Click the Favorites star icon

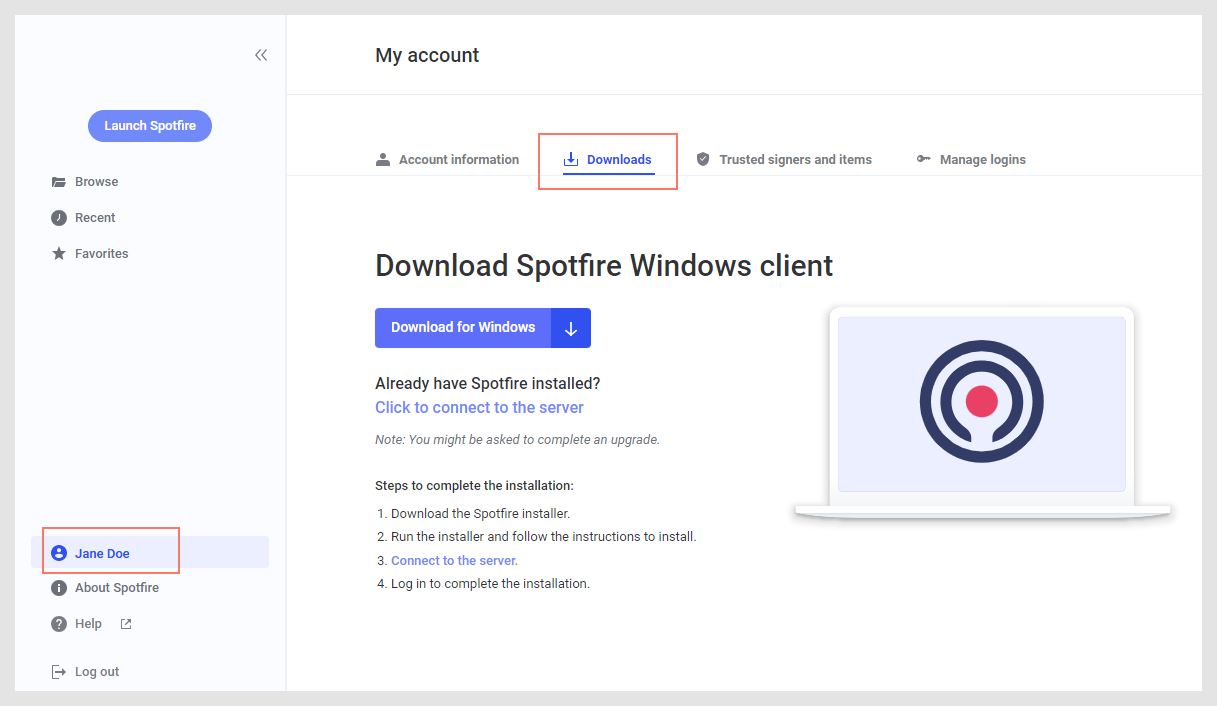[59, 253]
